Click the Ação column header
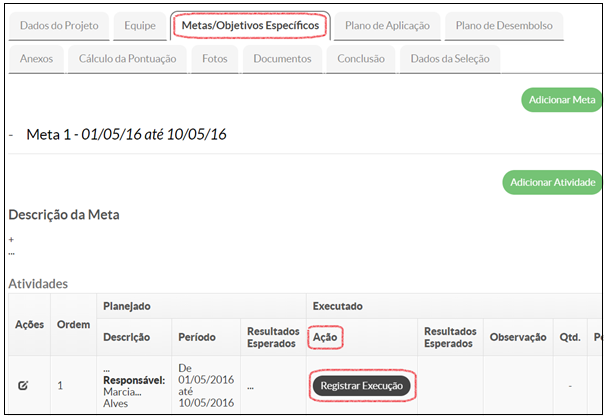The image size is (606, 418). 326,338
